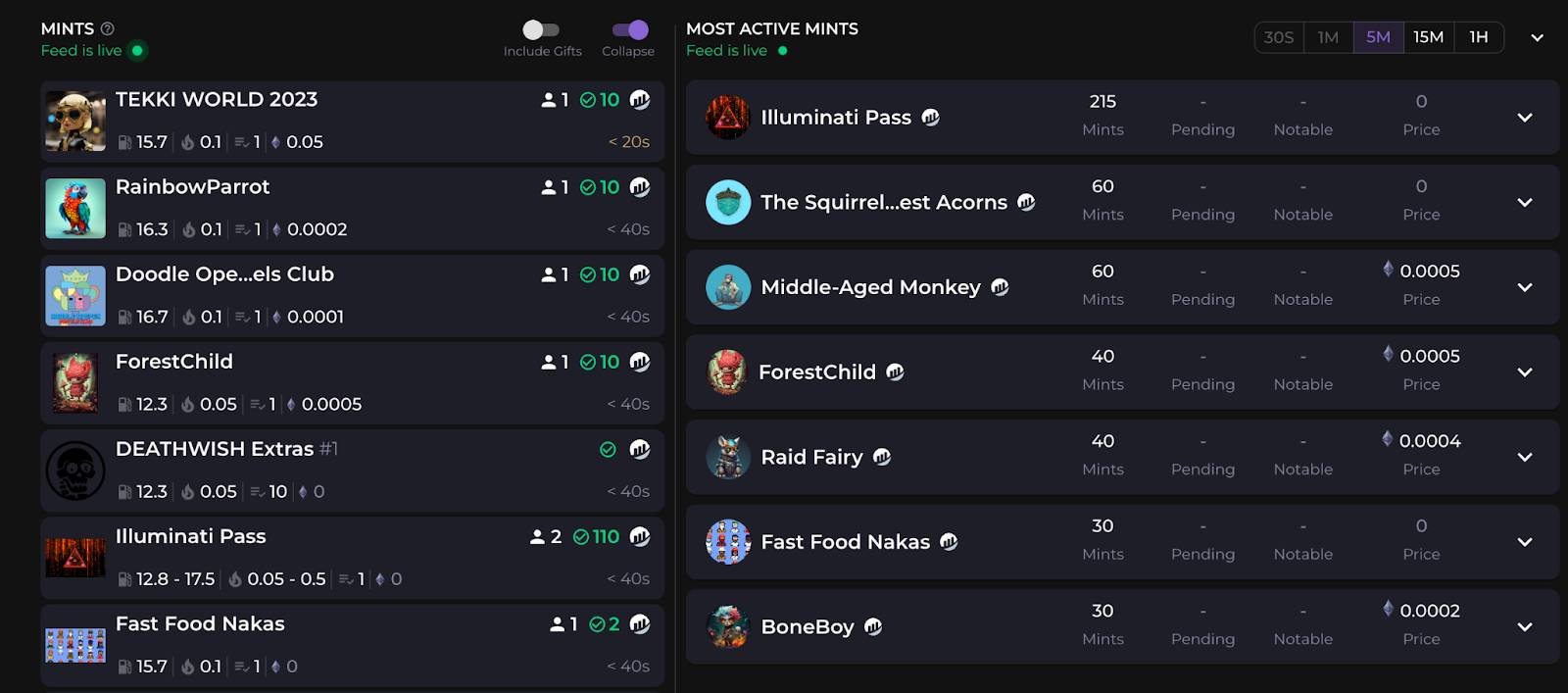Screen dimensions: 1568x693
Task: Open chart icon beside Raid Fairy
Action: pos(882,457)
